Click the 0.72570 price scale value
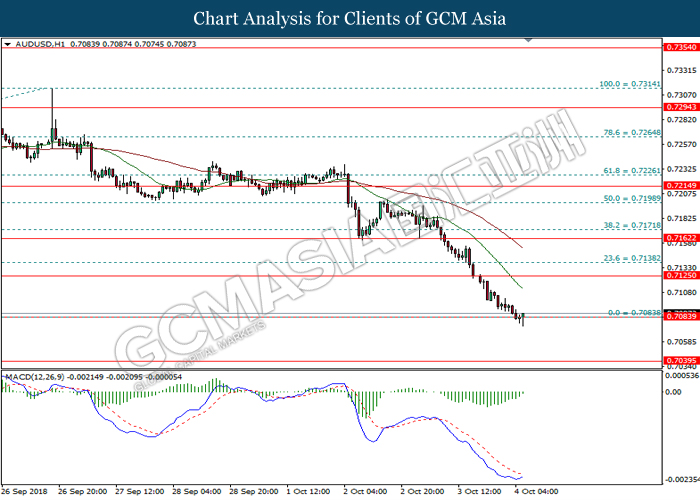 tap(682, 144)
